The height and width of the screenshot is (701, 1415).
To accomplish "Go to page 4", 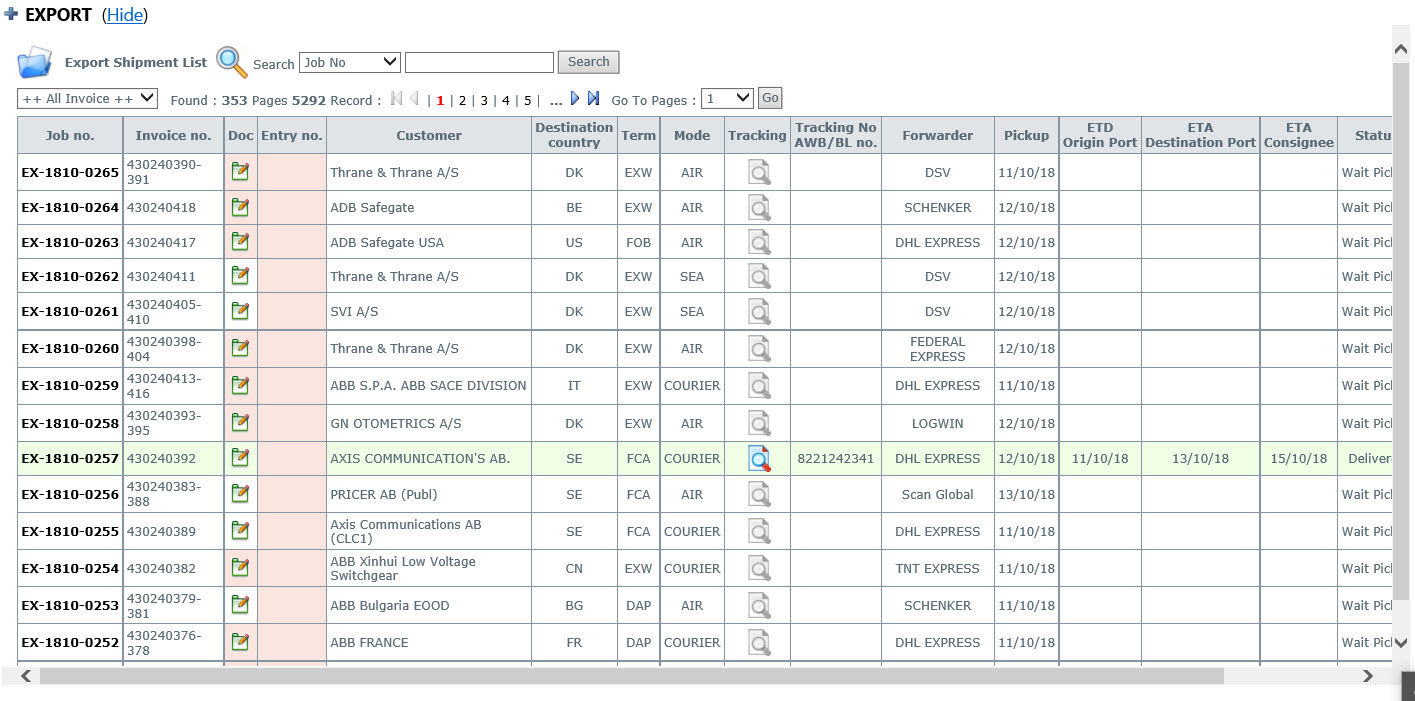I will (x=506, y=100).
